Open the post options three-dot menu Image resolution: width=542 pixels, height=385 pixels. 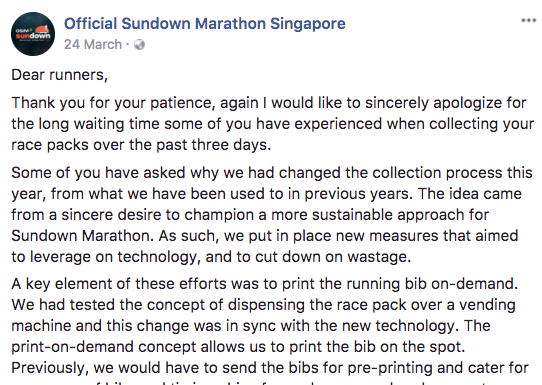tap(529, 20)
